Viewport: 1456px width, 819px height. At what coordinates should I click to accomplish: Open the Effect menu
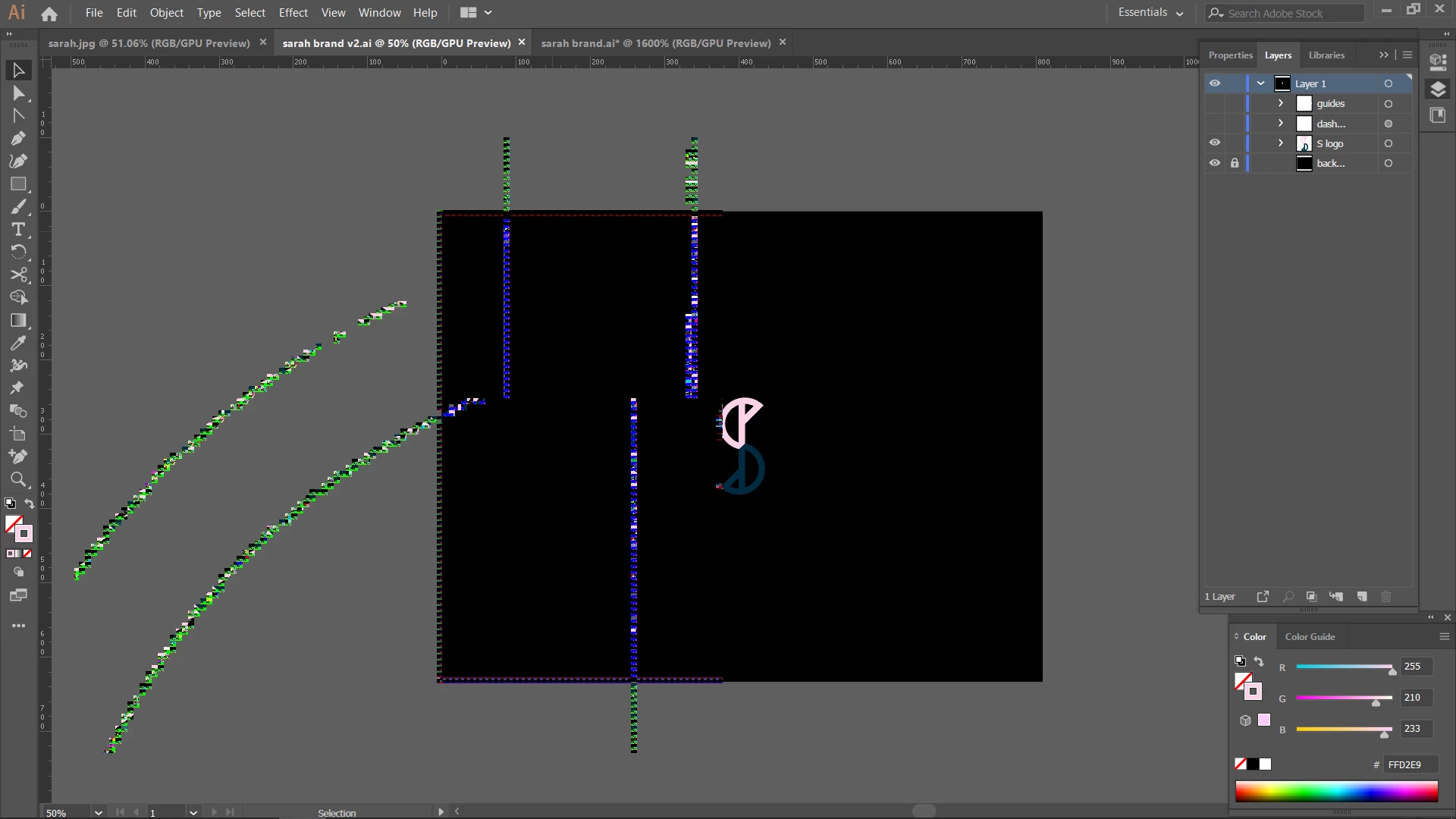[293, 13]
